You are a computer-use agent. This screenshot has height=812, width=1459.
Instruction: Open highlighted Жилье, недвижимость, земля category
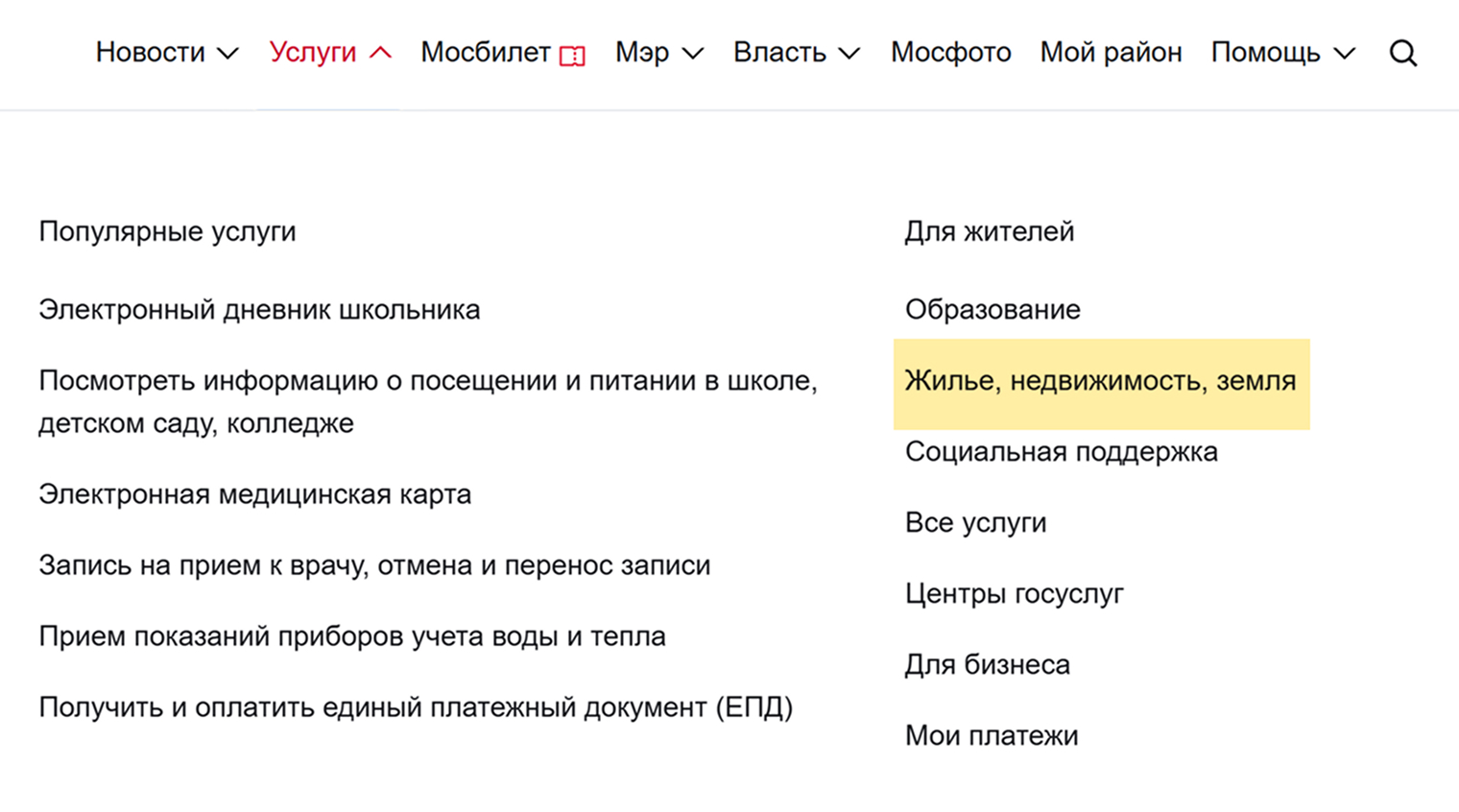[1100, 381]
